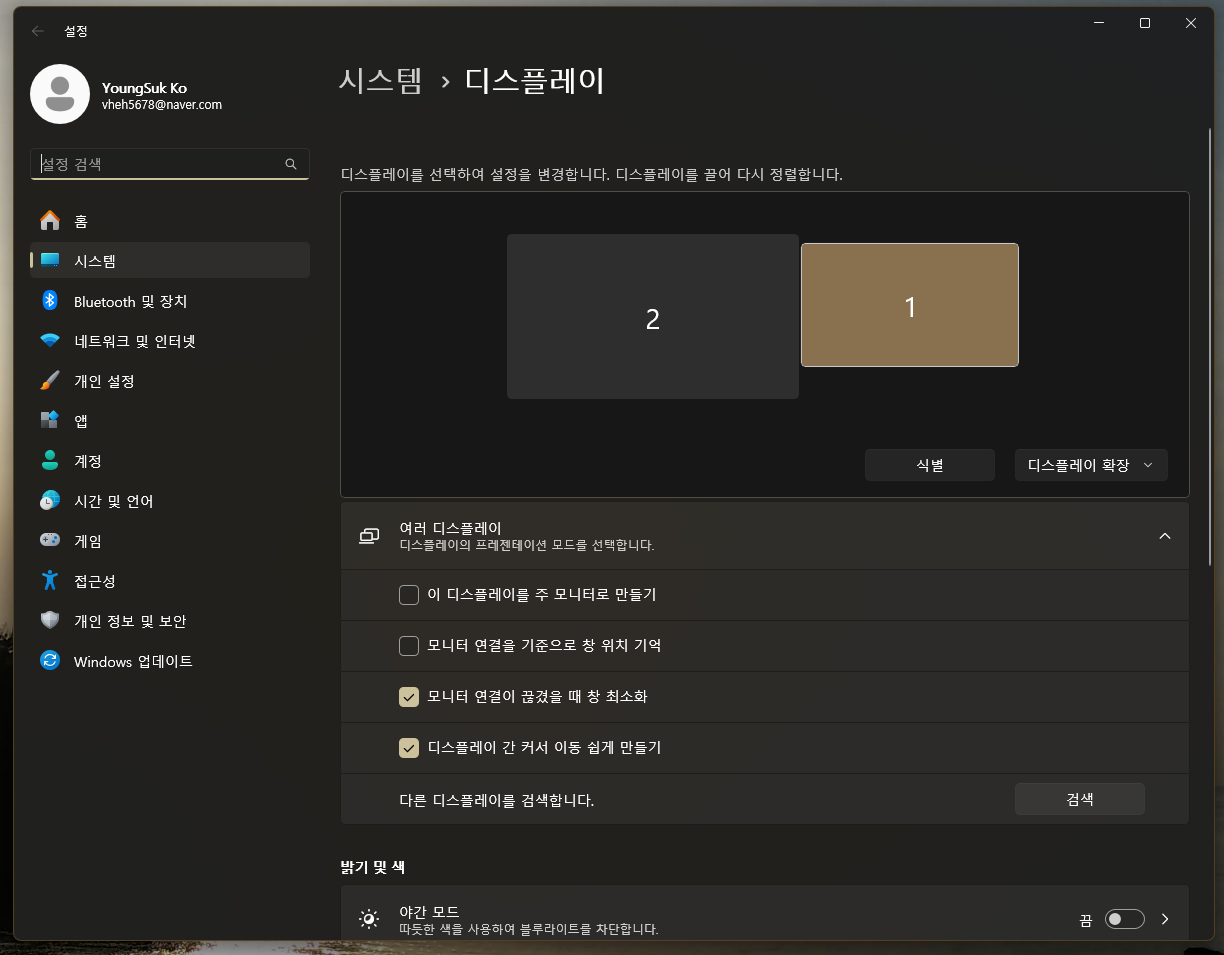
Task: Open 시간 및 언어 settings page
Action: (x=170, y=501)
